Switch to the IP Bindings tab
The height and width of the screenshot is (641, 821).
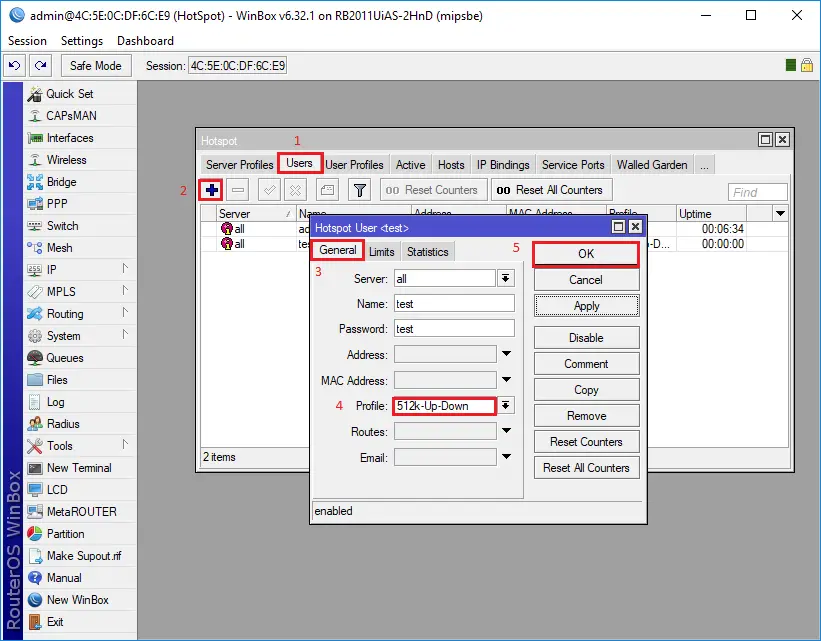[503, 165]
